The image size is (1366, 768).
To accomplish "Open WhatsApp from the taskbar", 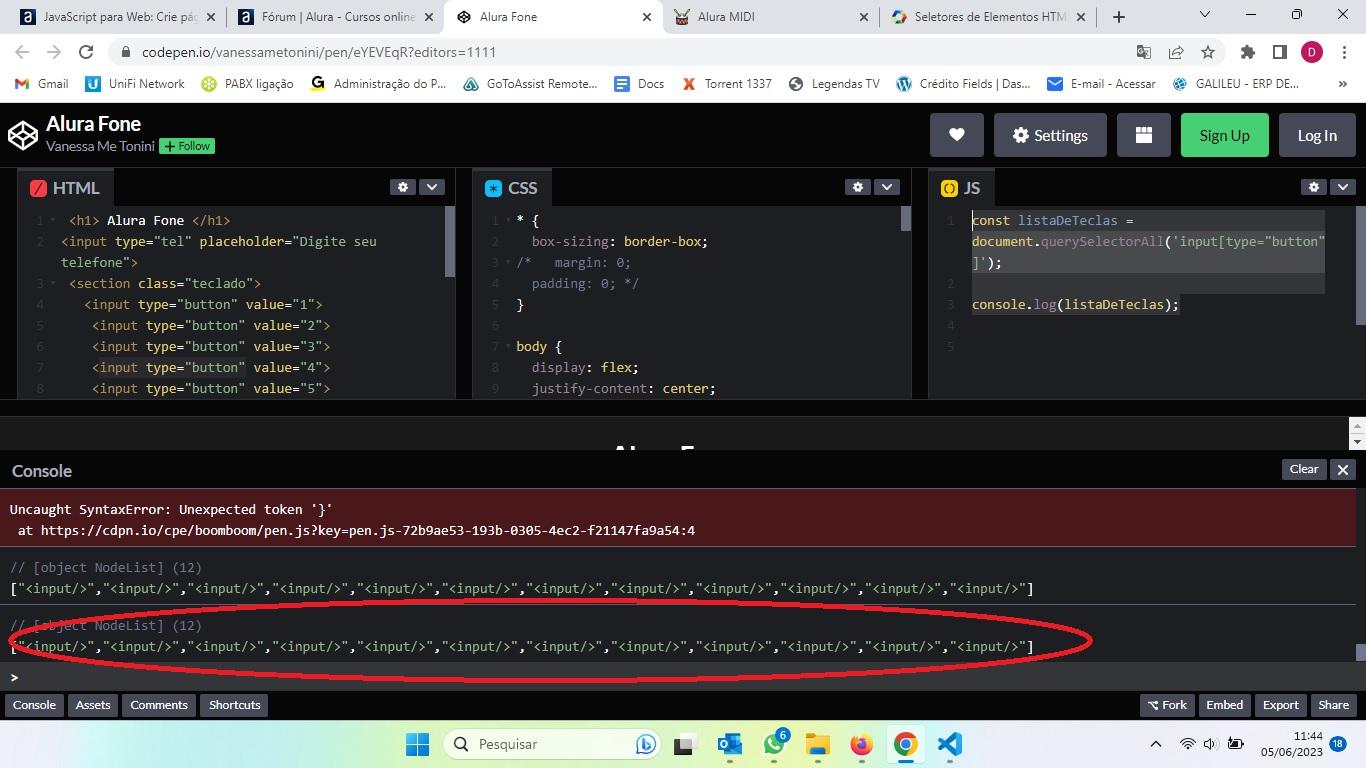I will 774,744.
